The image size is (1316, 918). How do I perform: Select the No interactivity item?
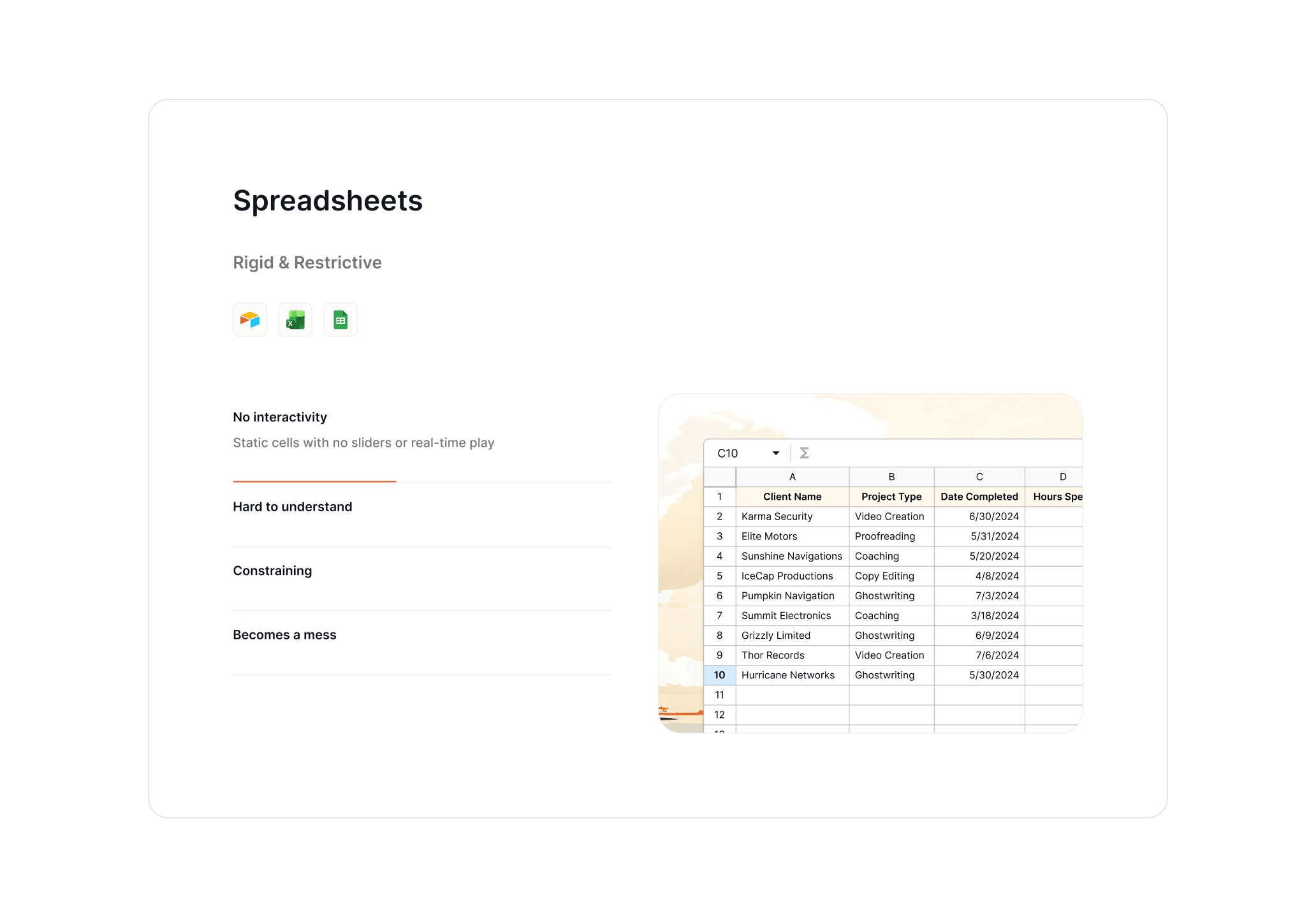(x=280, y=417)
